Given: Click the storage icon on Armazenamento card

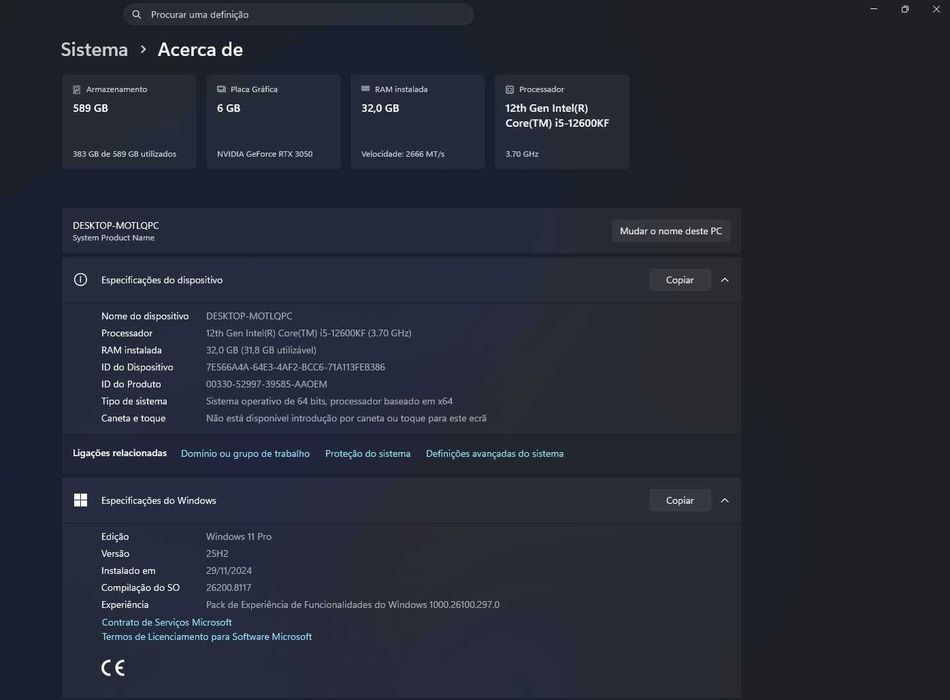Looking at the screenshot, I should coord(77,90).
